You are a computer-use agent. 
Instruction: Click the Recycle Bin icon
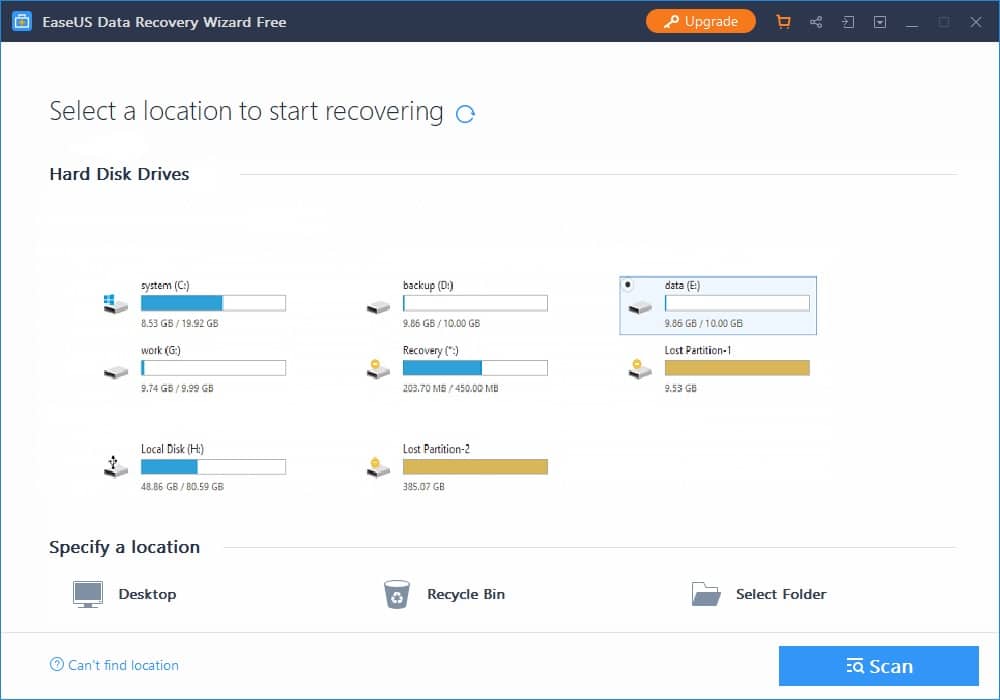click(396, 594)
